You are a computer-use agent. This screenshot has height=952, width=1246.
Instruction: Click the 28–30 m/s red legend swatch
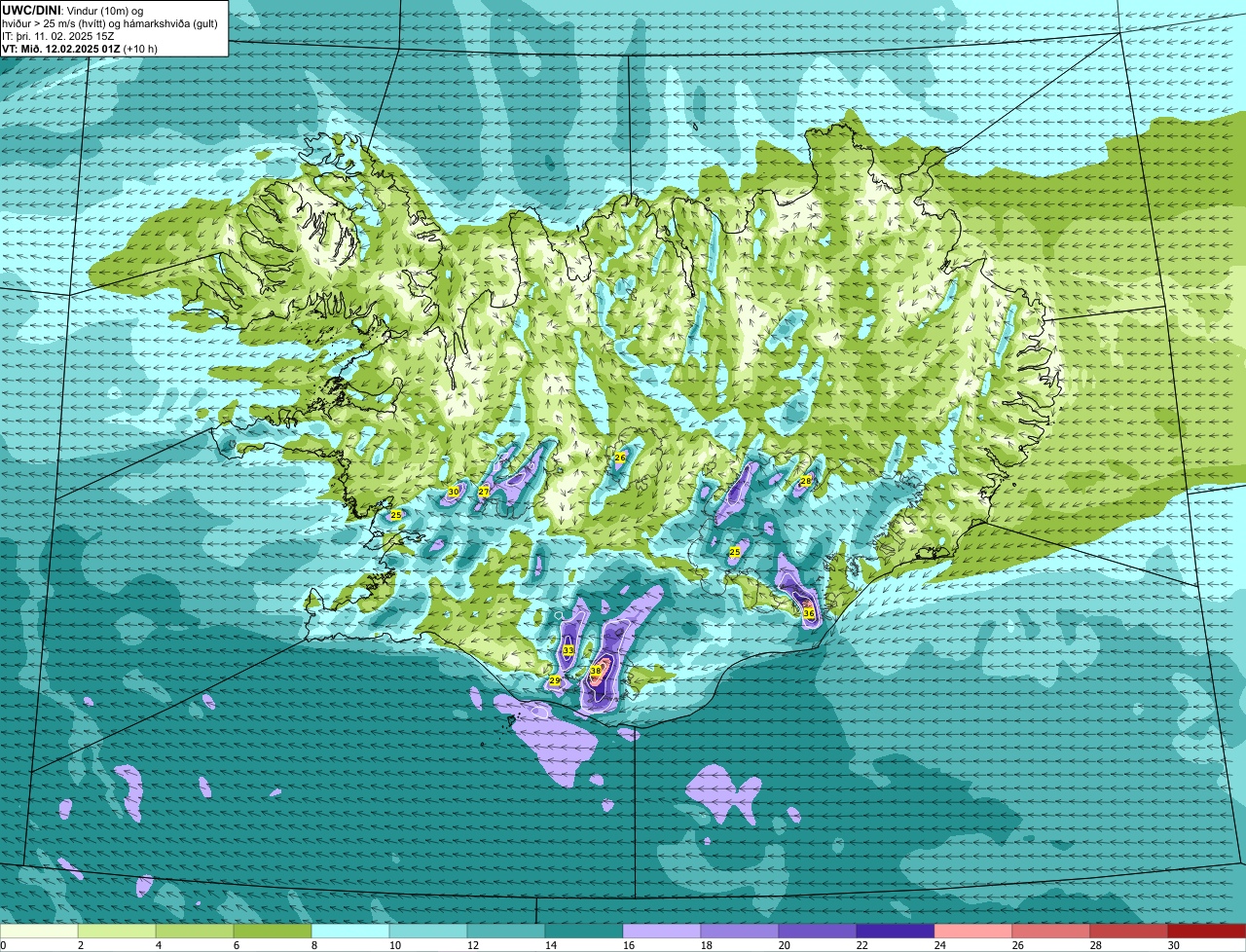(1129, 931)
